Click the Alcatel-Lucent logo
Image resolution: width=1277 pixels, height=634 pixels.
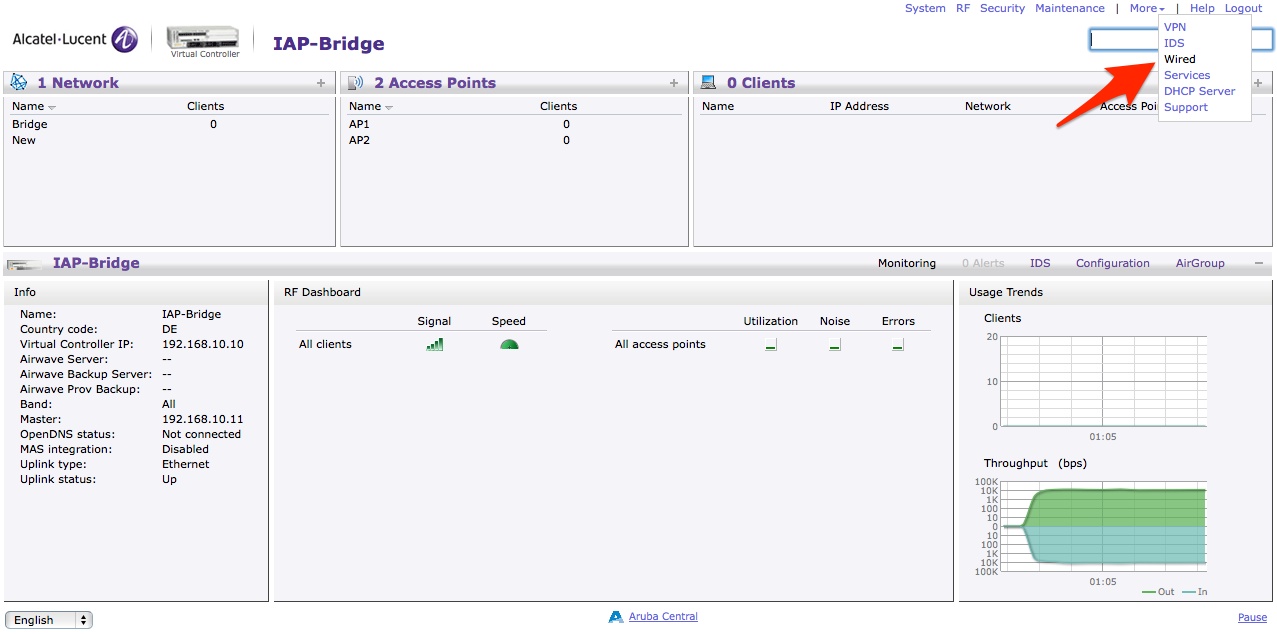pos(75,38)
